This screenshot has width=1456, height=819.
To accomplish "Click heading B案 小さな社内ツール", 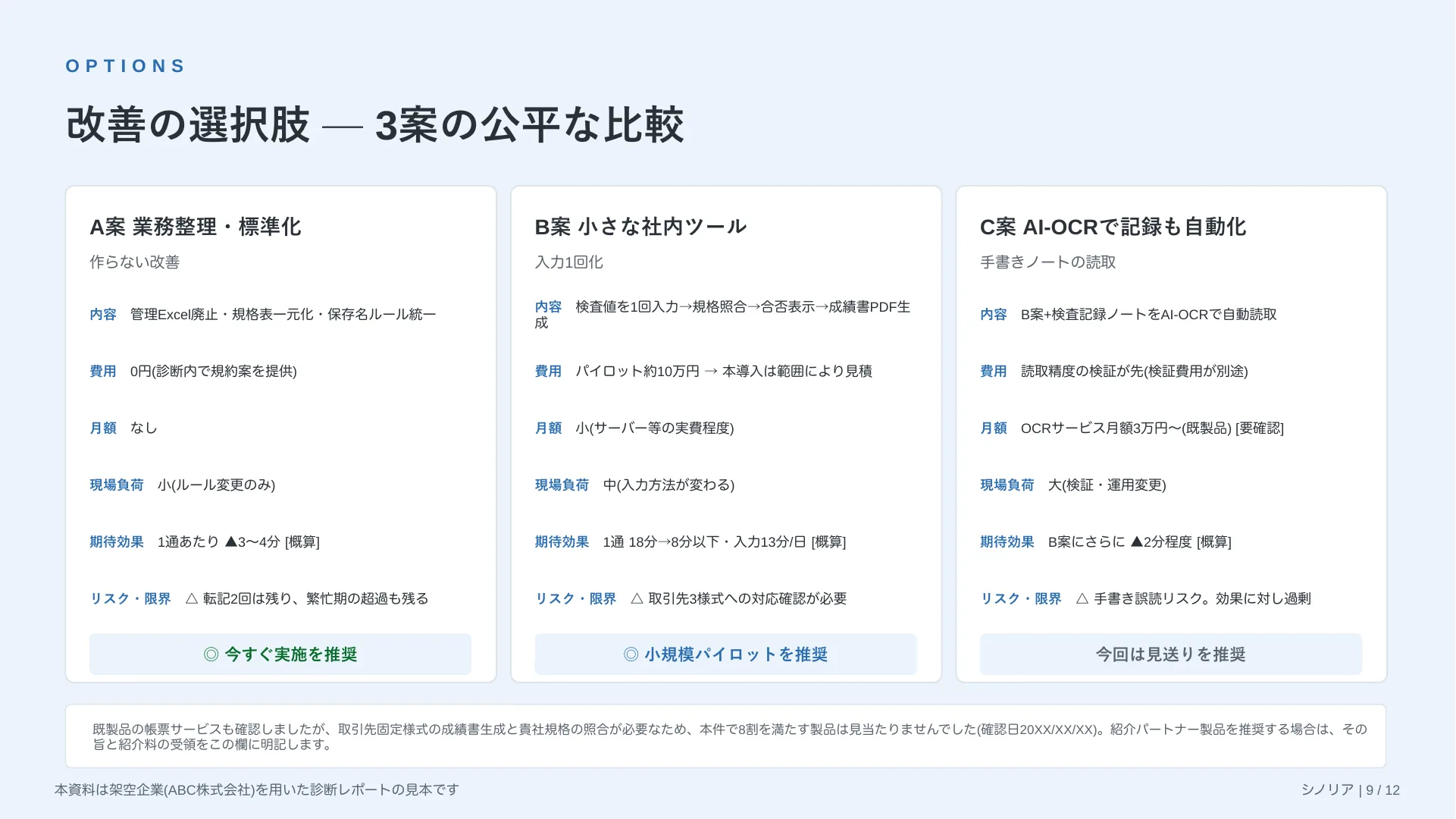I will click(x=640, y=227).
